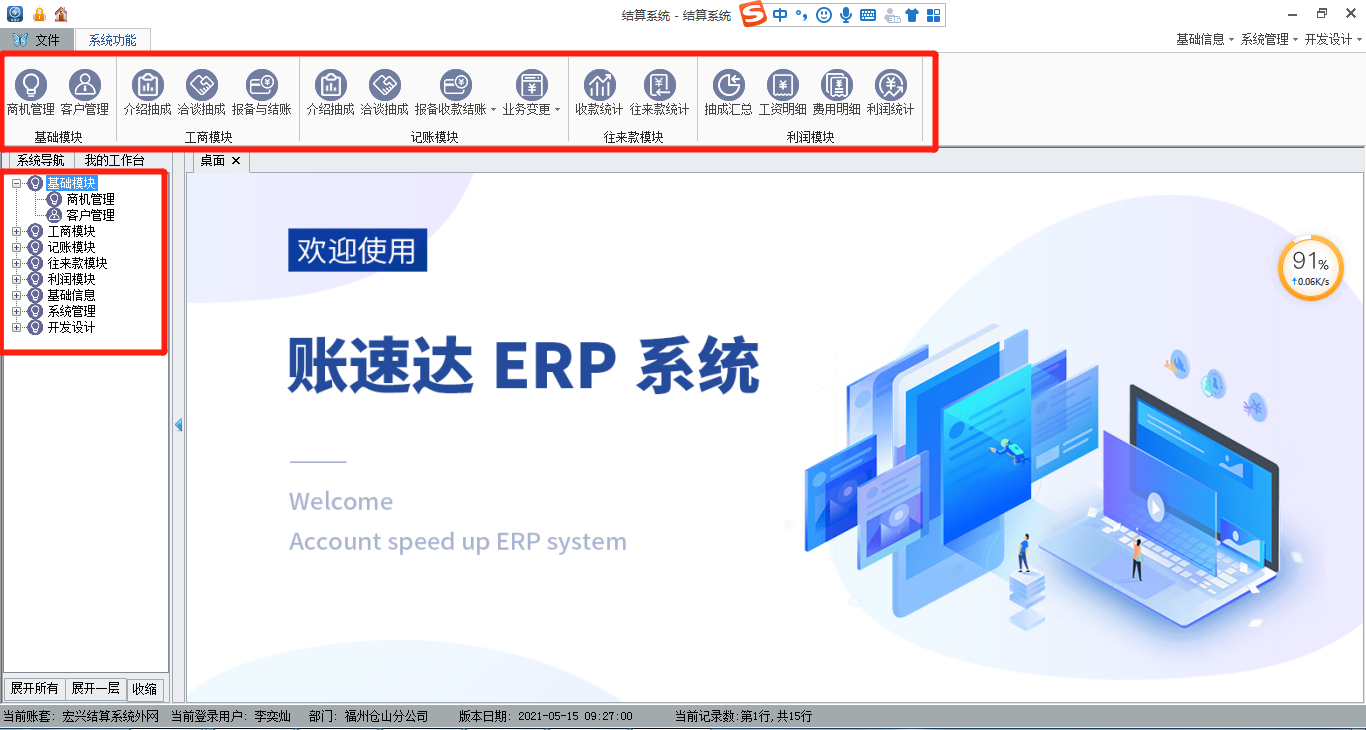The width and height of the screenshot is (1366, 730).
Task: Expand the 往来款模块 tree node
Action: [x=16, y=263]
